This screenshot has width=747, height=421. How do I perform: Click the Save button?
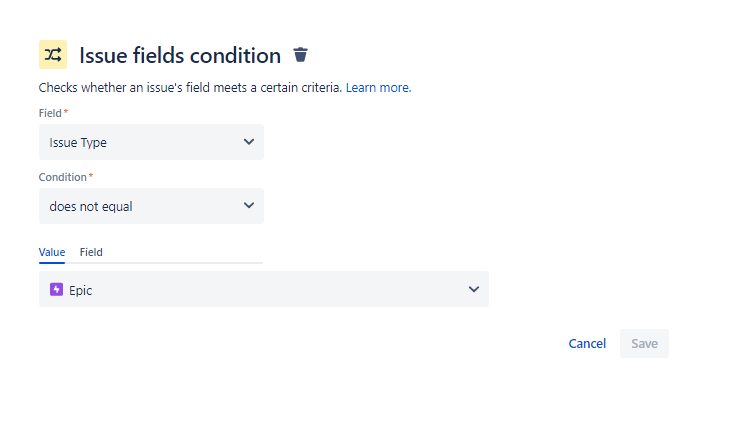[644, 343]
